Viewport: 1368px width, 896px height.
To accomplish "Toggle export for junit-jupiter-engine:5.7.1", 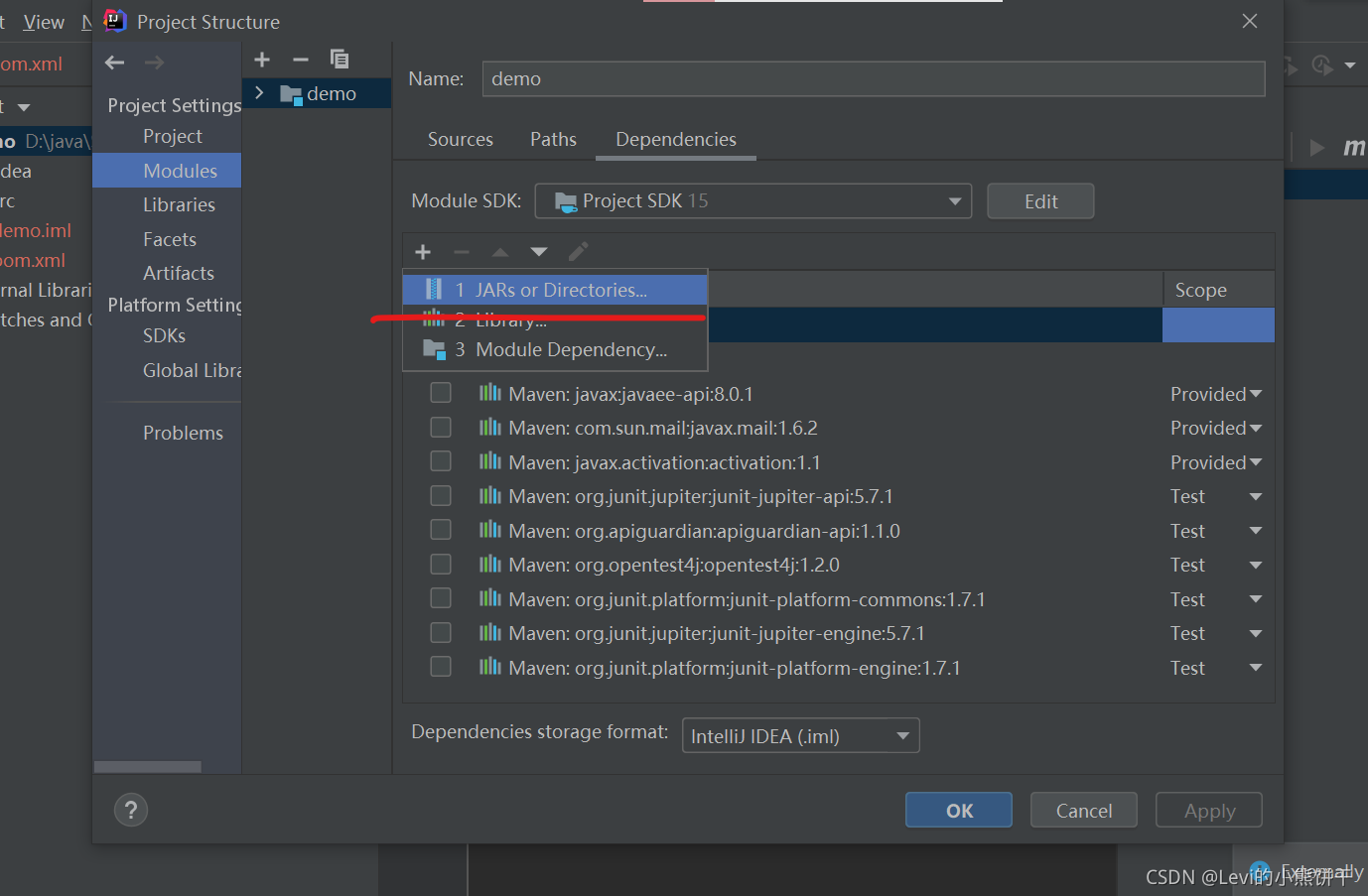I will coord(441,632).
